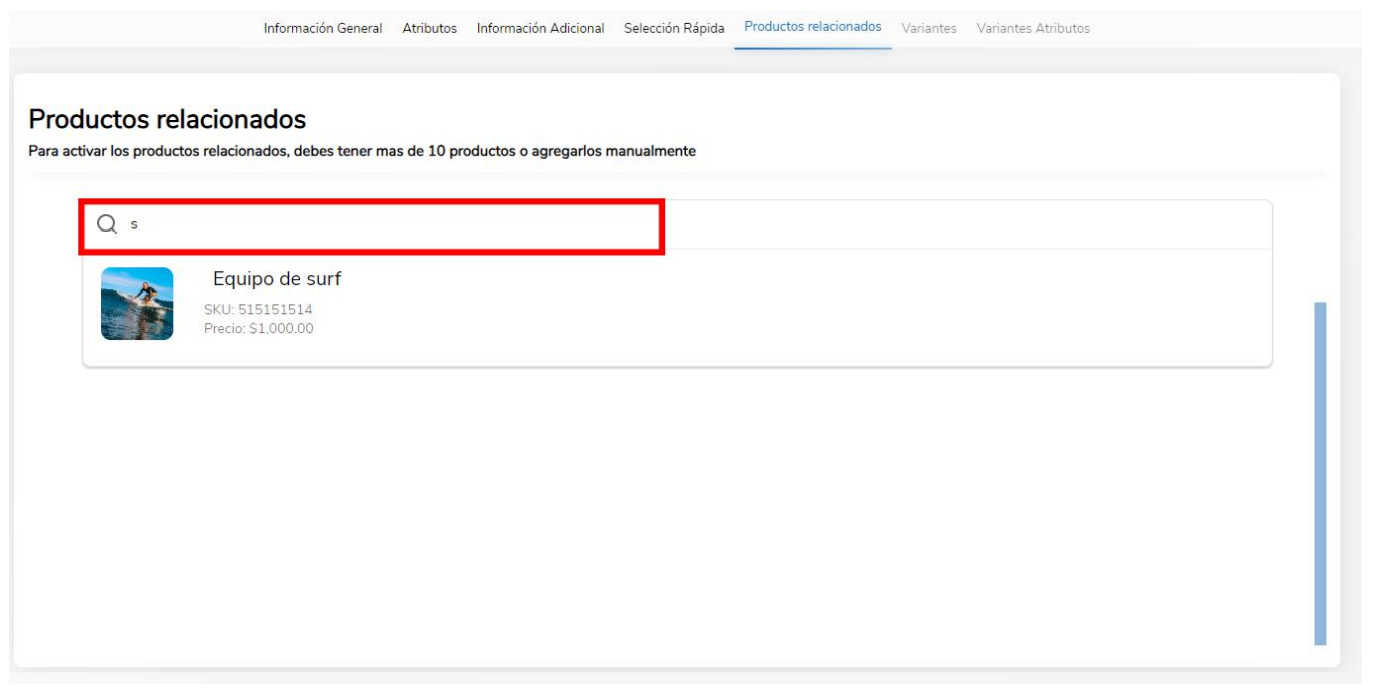Click blank space in Equipo de surf result row
The image size is (1378, 690).
pos(800,305)
